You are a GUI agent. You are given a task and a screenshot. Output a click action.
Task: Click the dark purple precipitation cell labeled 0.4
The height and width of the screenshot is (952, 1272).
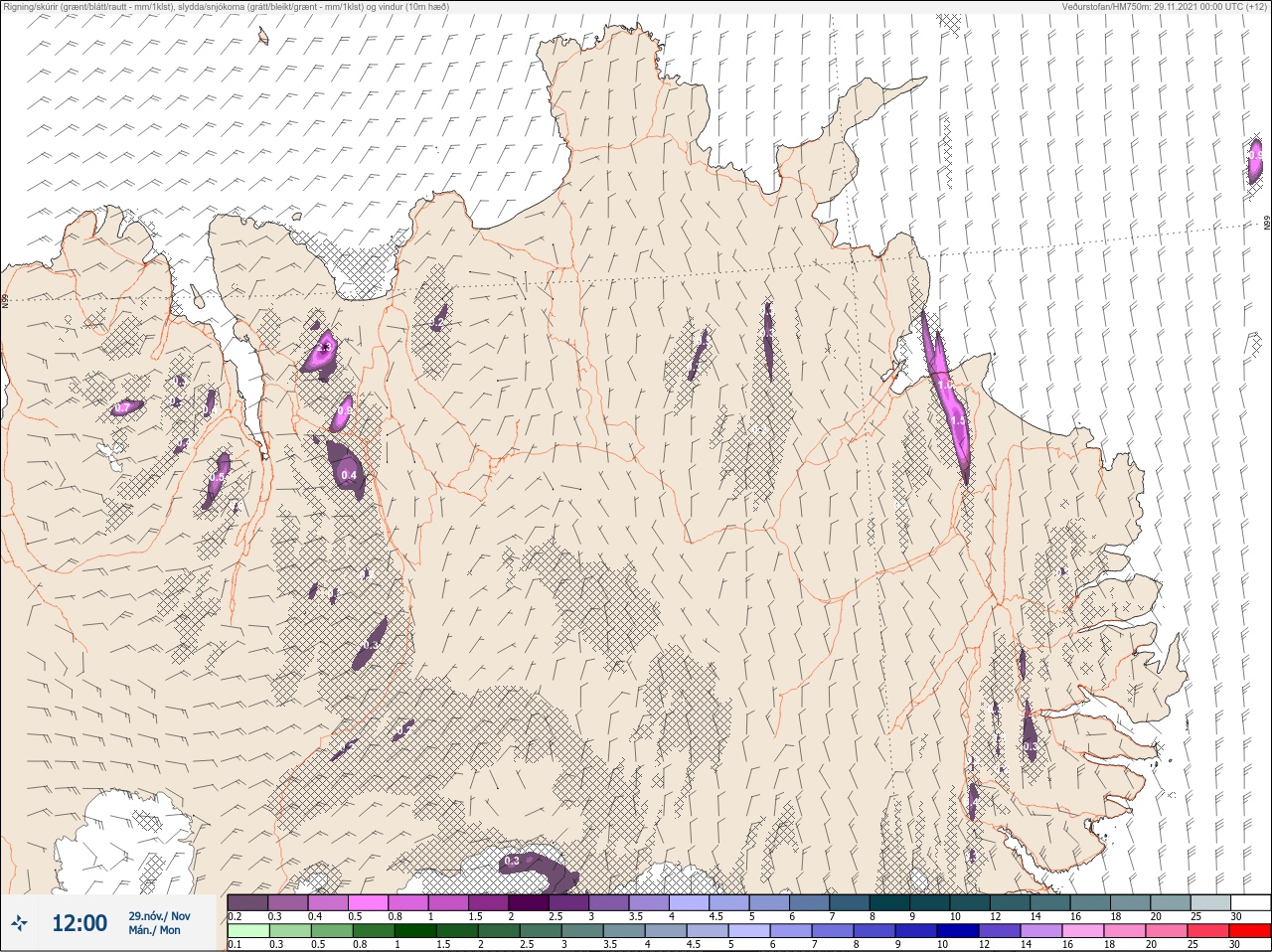coord(347,469)
